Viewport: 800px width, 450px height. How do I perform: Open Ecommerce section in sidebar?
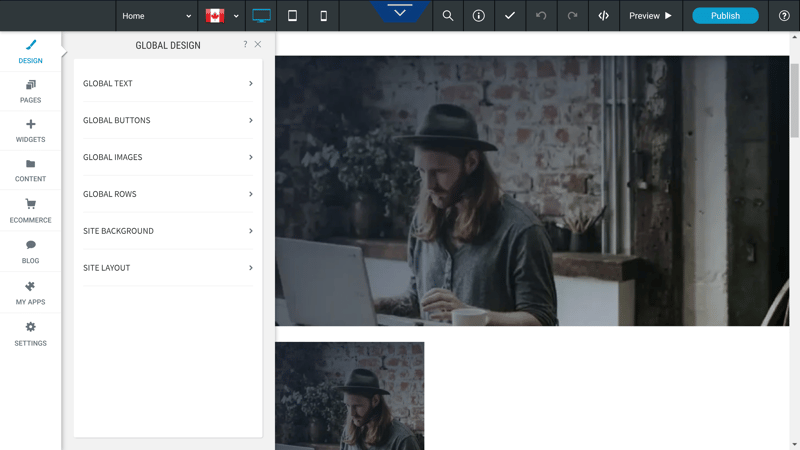(31, 211)
